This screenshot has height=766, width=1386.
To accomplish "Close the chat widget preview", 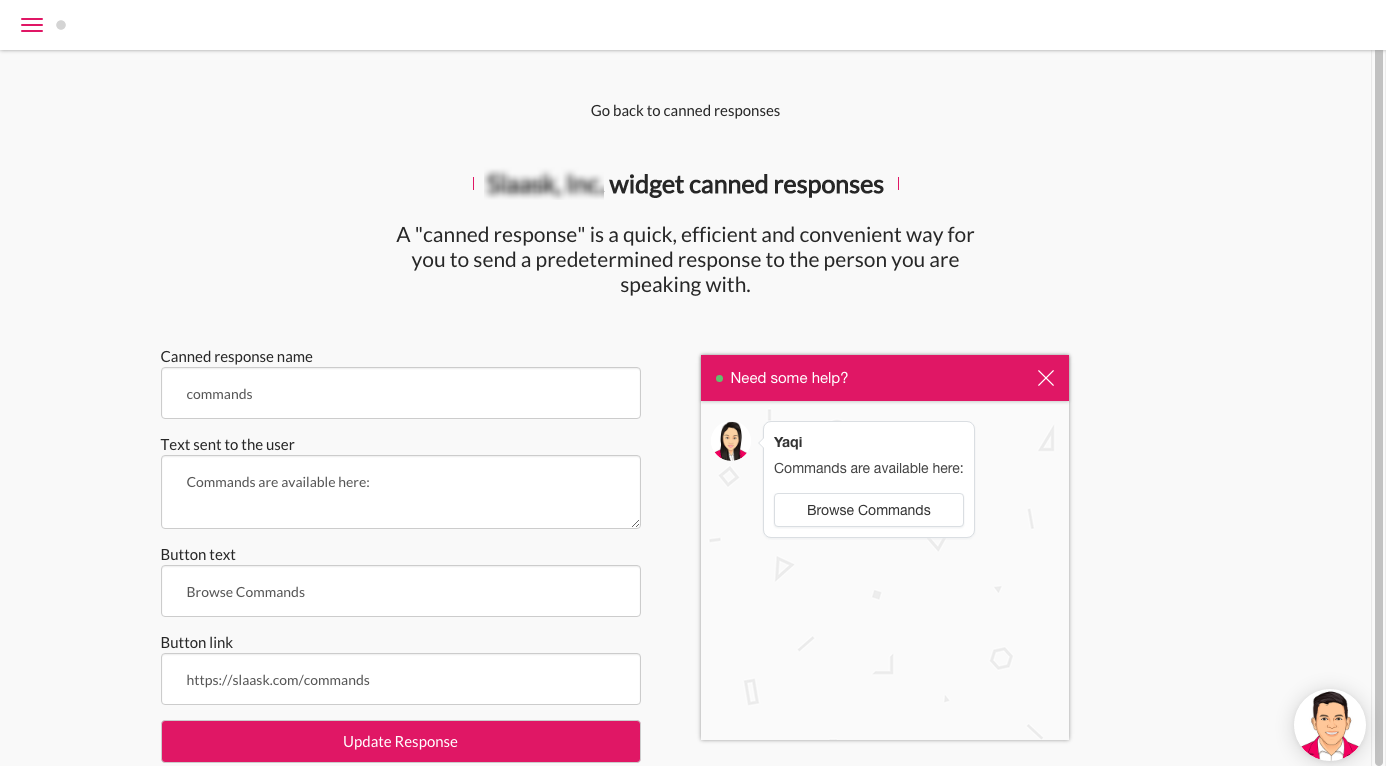I will click(x=1046, y=378).
